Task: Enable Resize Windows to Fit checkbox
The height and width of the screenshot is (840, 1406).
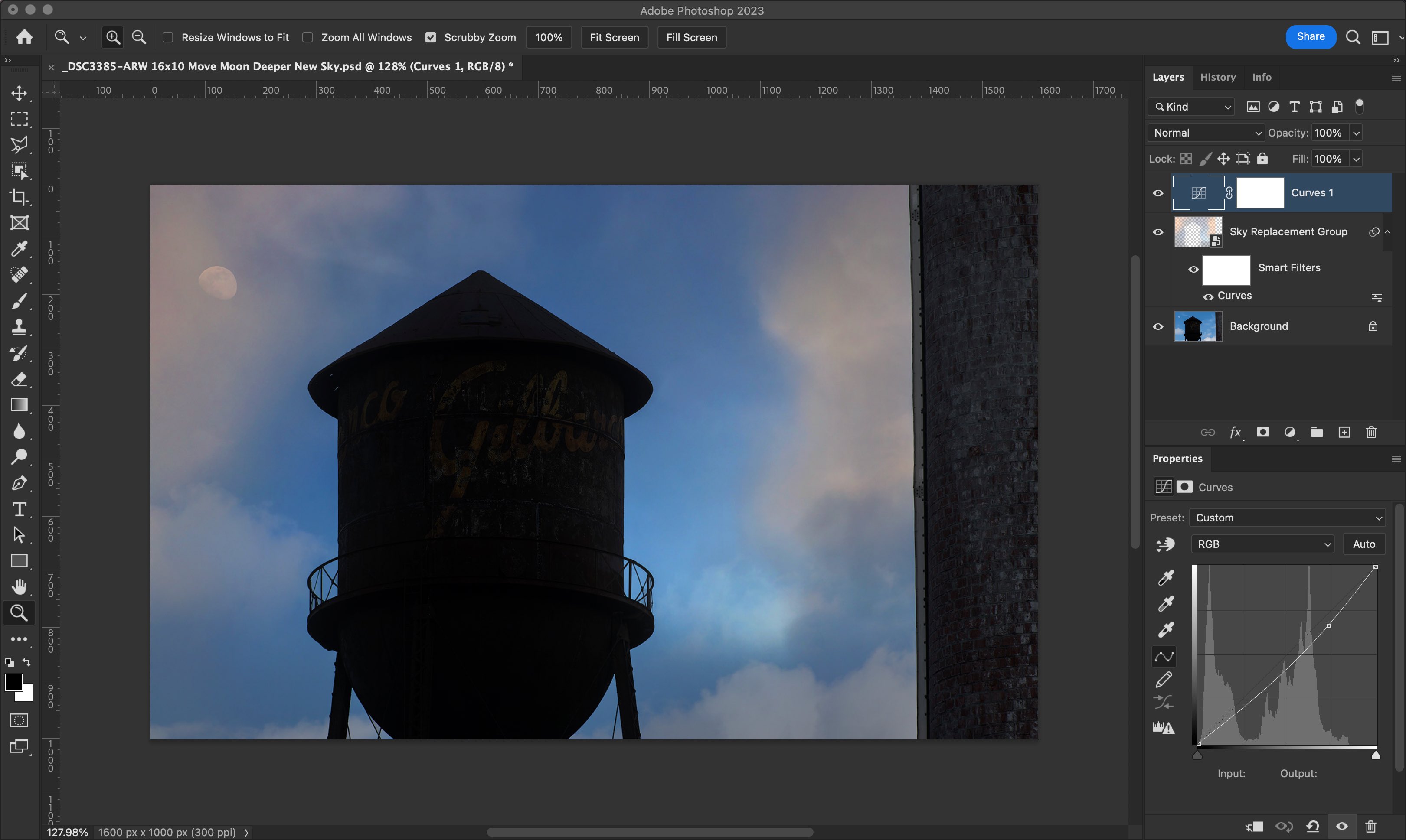Action: pyautogui.click(x=168, y=37)
